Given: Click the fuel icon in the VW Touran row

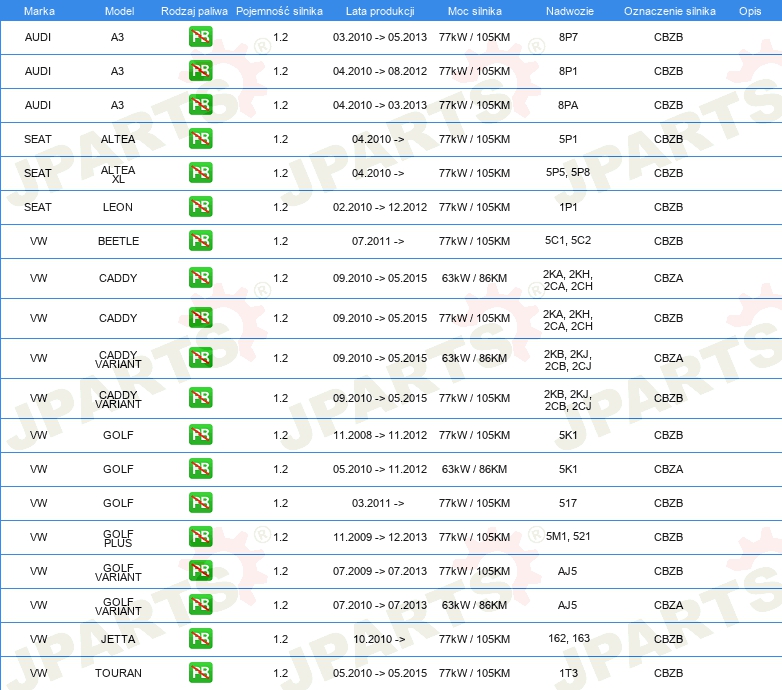Looking at the screenshot, I should [200, 673].
